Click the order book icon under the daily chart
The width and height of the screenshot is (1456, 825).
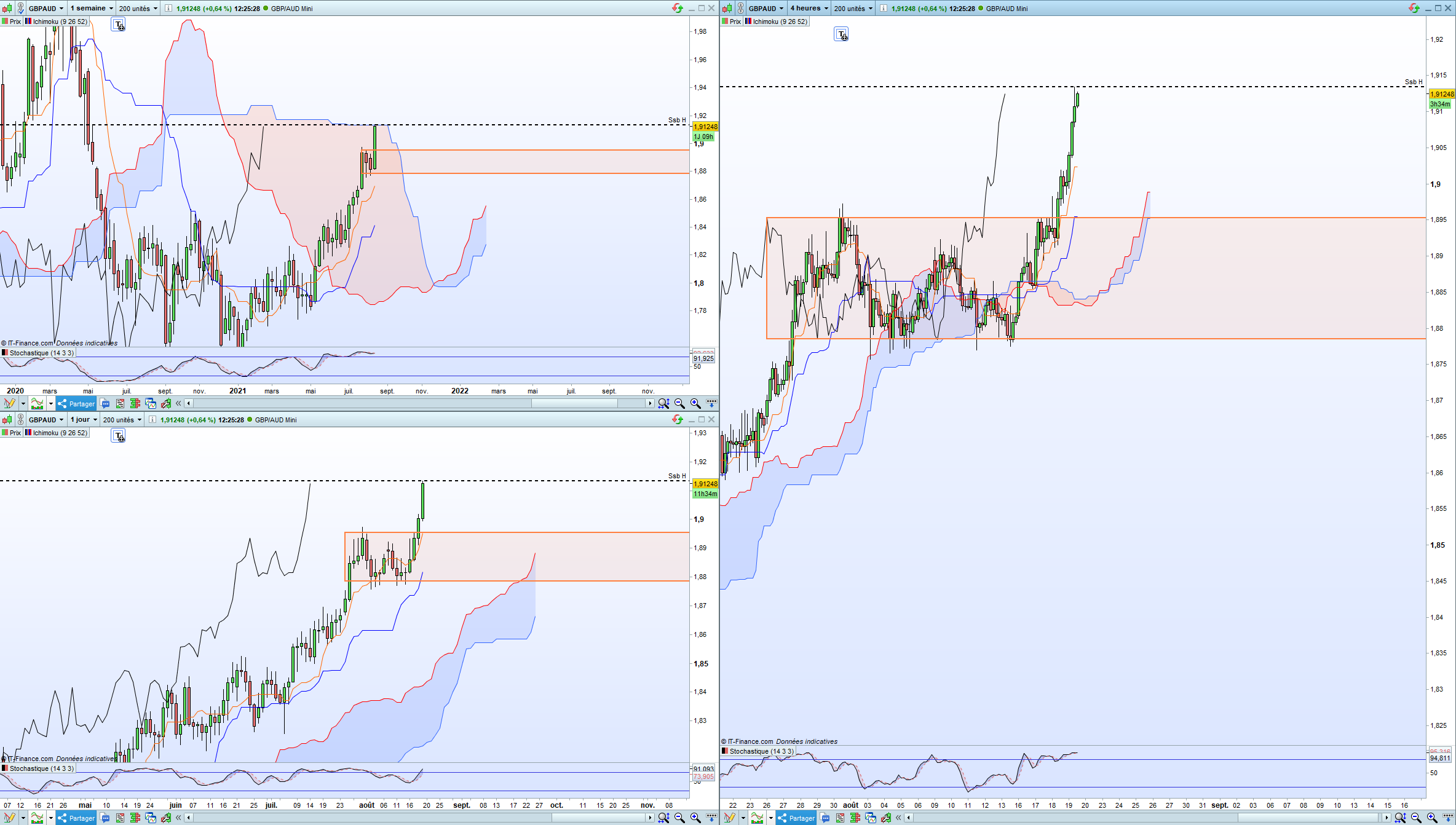point(135,818)
